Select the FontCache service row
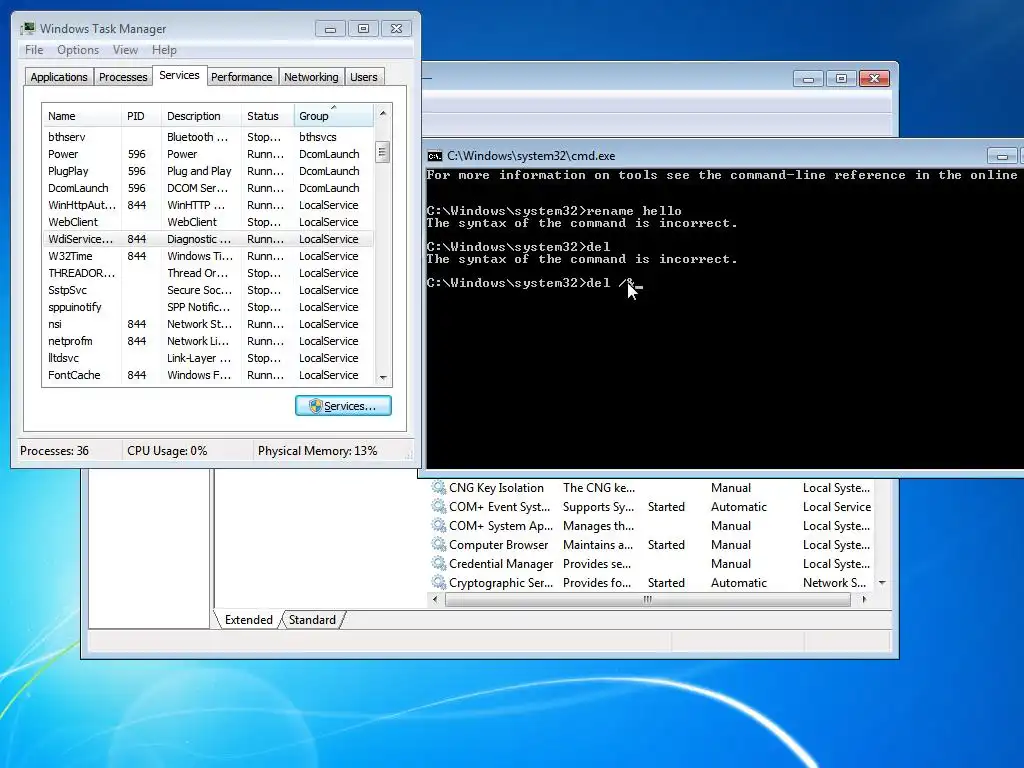The width and height of the screenshot is (1024, 768). pyautogui.click(x=208, y=375)
